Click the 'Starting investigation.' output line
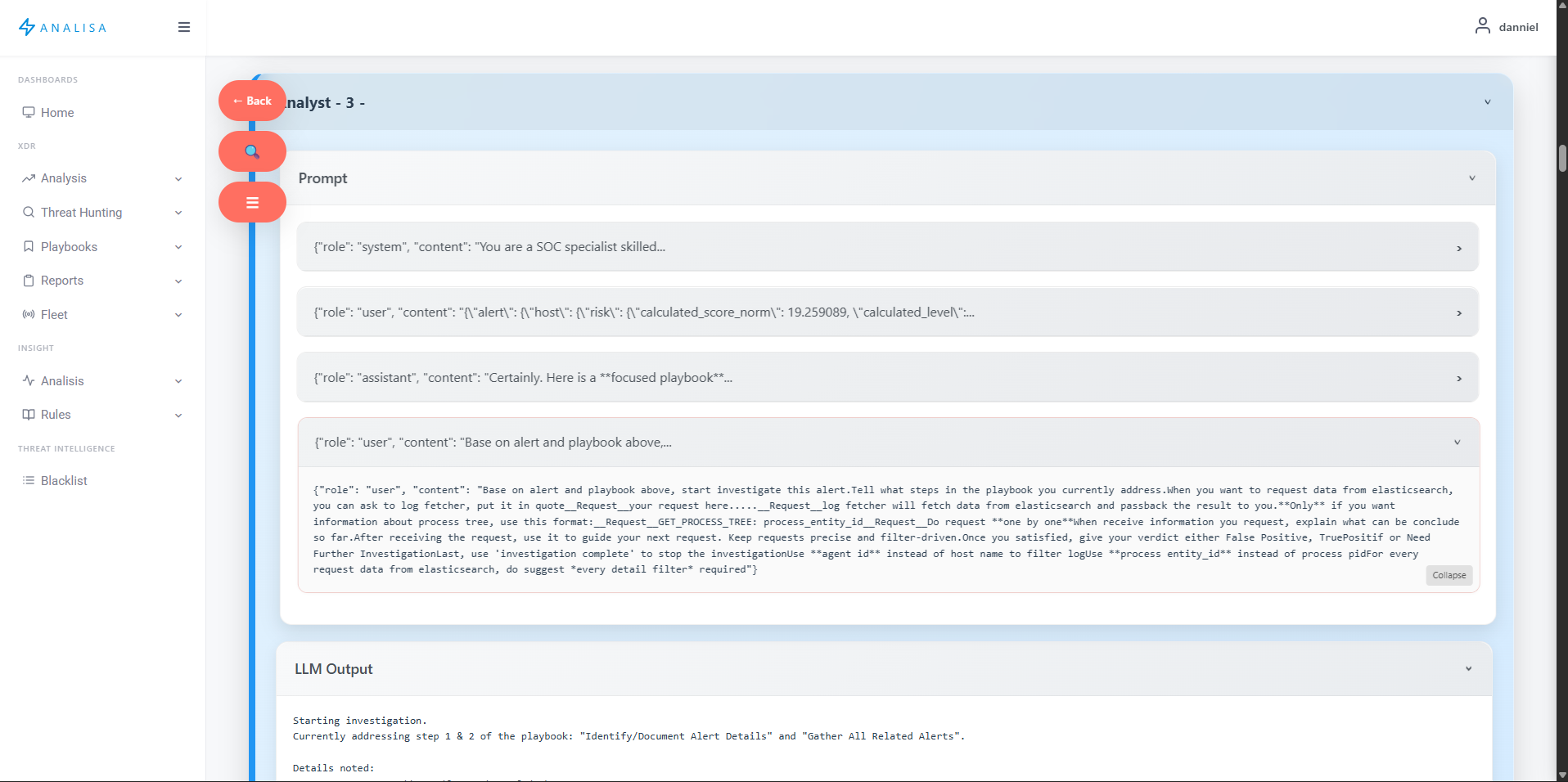 pos(360,721)
